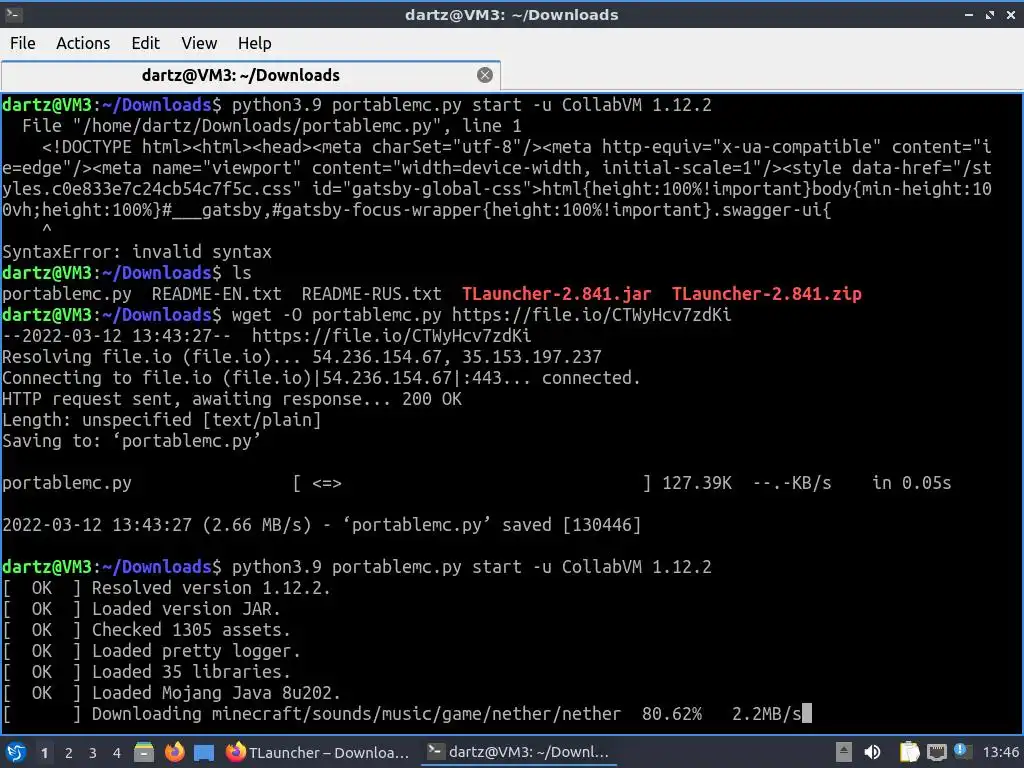Viewport: 1024px width, 768px height.
Task: Click the '200 OK' HTTP response text
Action: coord(432,399)
